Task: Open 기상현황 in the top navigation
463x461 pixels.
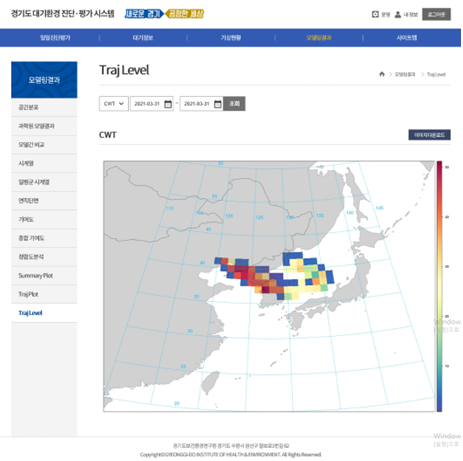Action: click(231, 38)
